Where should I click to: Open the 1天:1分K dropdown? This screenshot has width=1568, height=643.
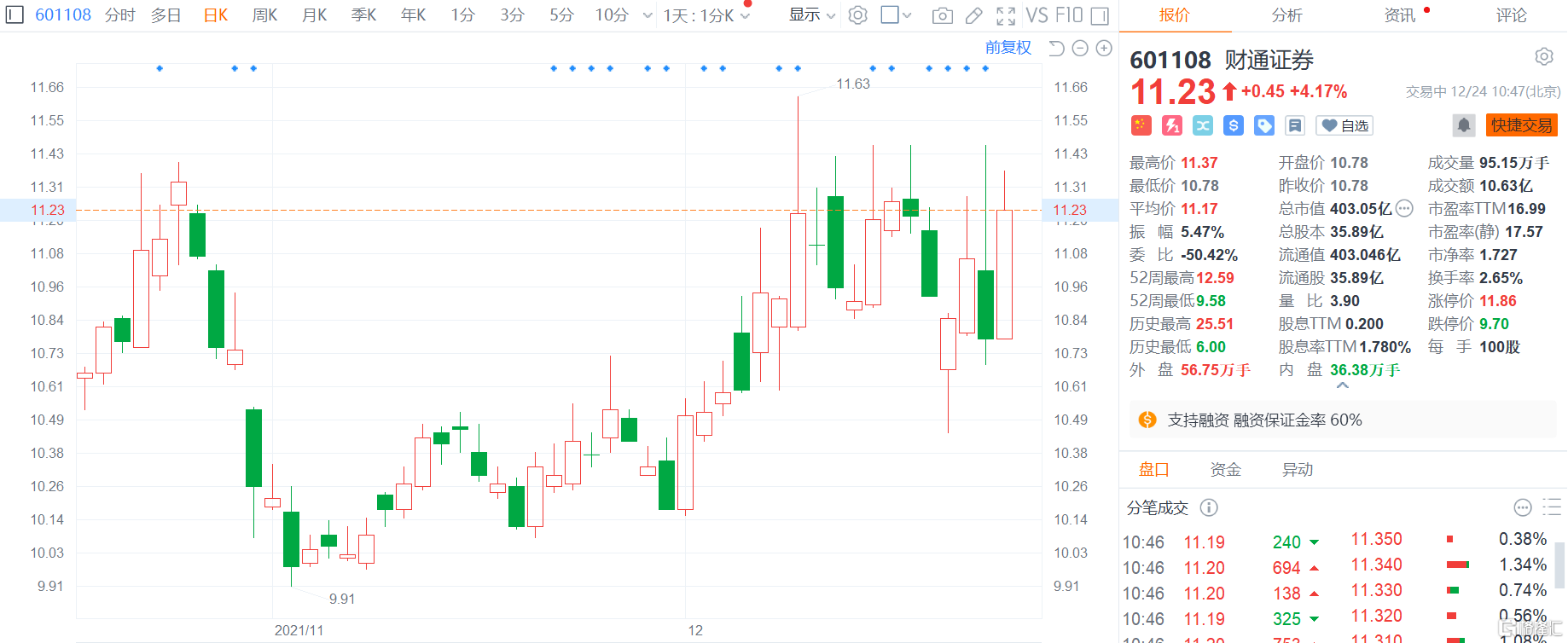pos(706,15)
